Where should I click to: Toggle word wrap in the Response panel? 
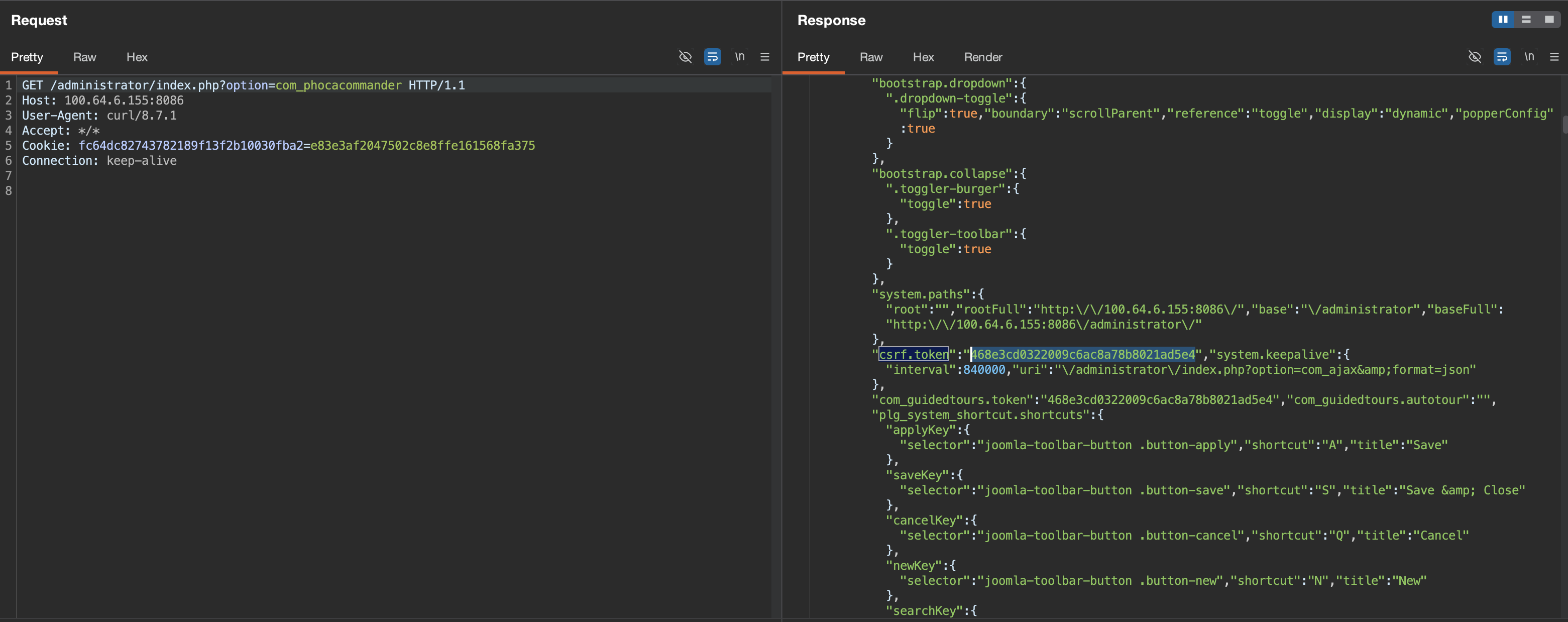tap(1502, 57)
